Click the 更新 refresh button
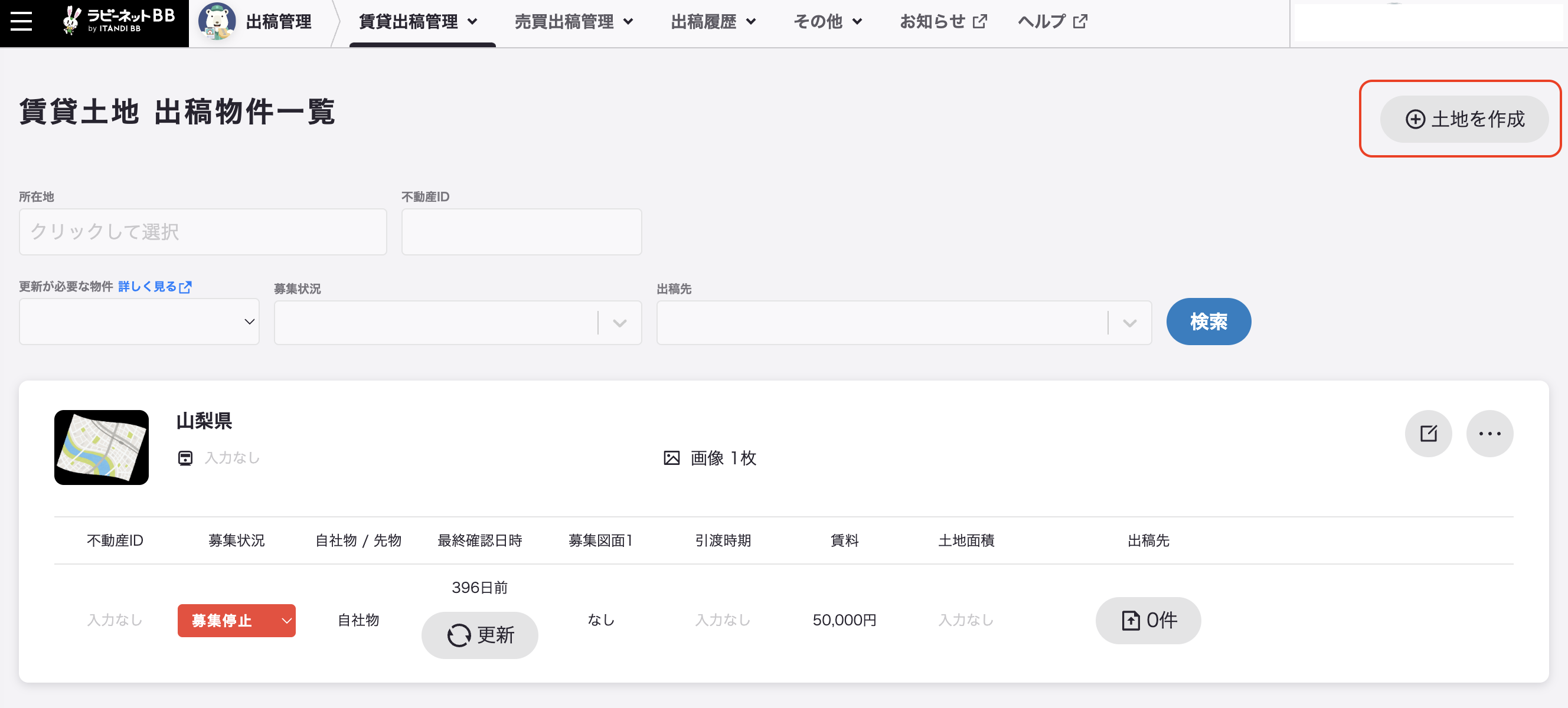The height and width of the screenshot is (708, 1568). 479,635
